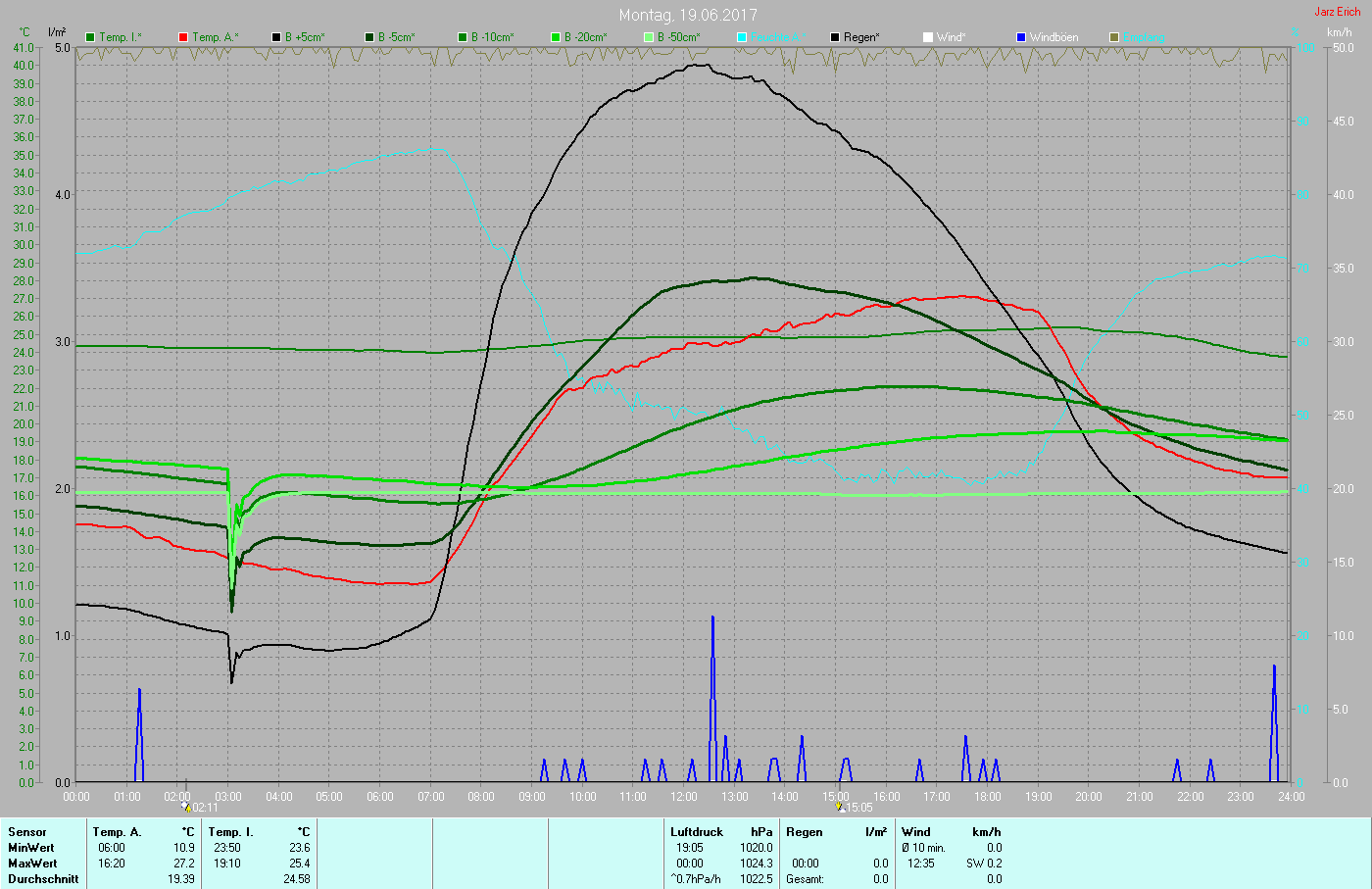Click the Durchschnitt row label
The width and height of the screenshot is (1372, 889).
tap(43, 879)
